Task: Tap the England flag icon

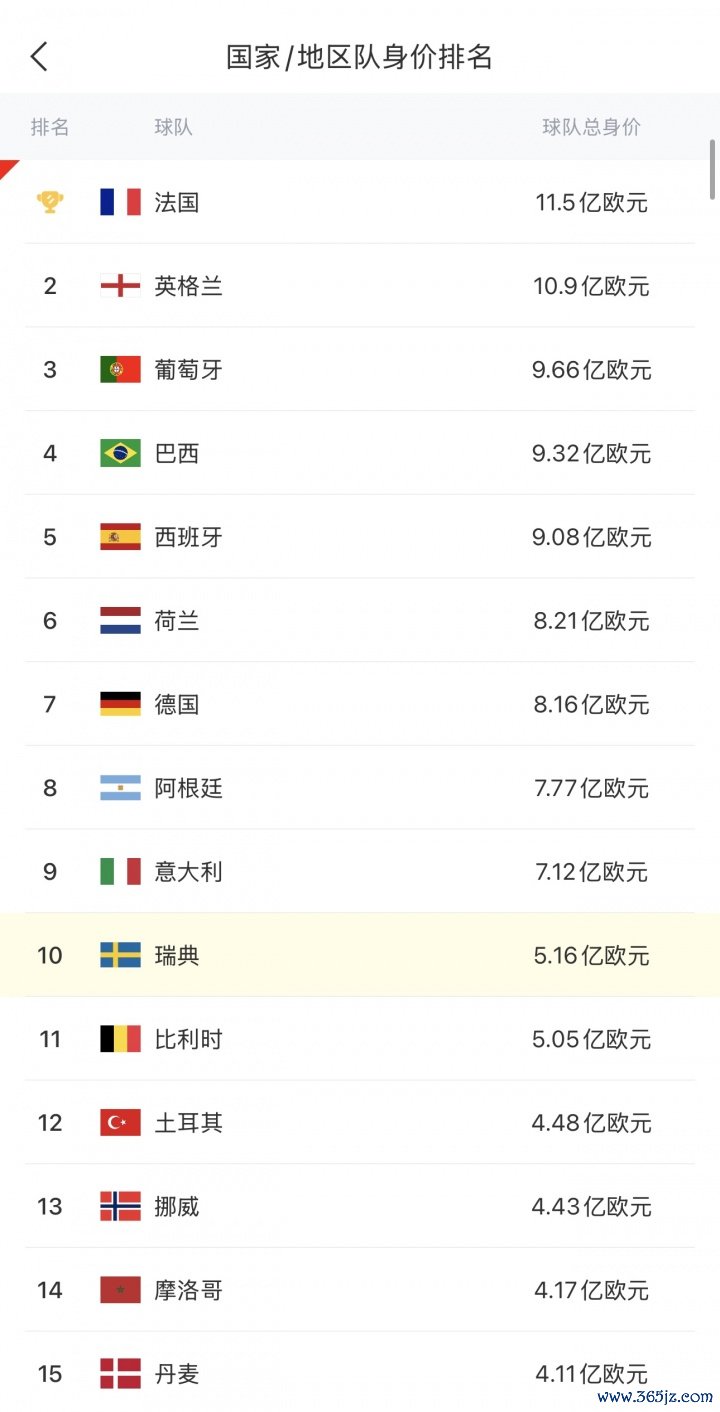Action: (x=120, y=286)
